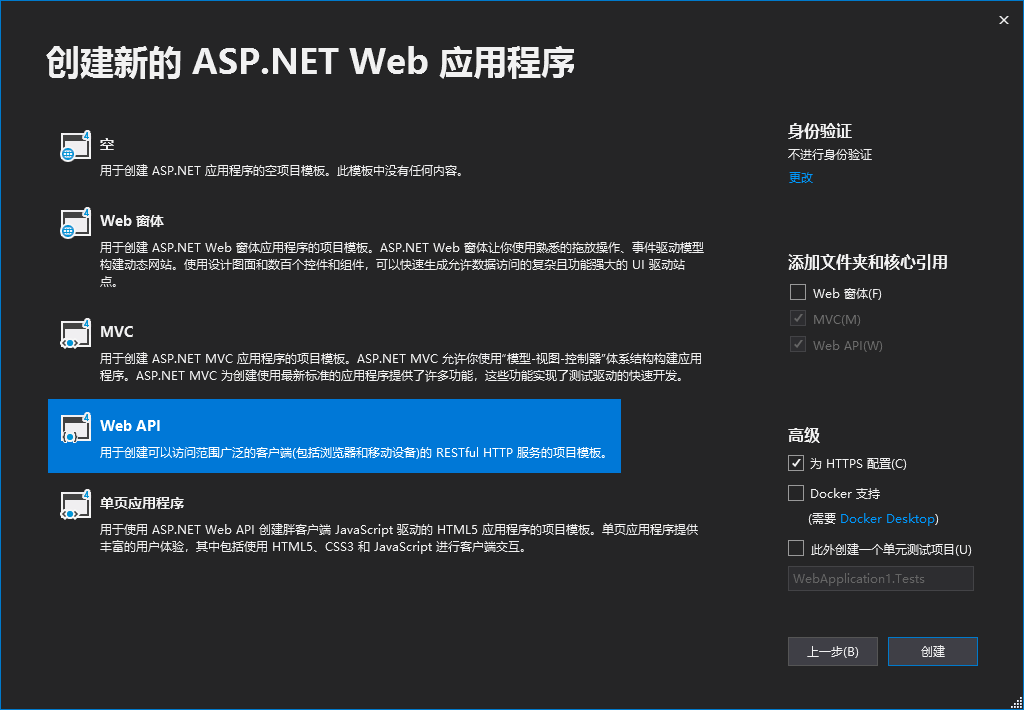The height and width of the screenshot is (710, 1024).
Task: Toggle the MVC(M) checkbox
Action: (797, 319)
